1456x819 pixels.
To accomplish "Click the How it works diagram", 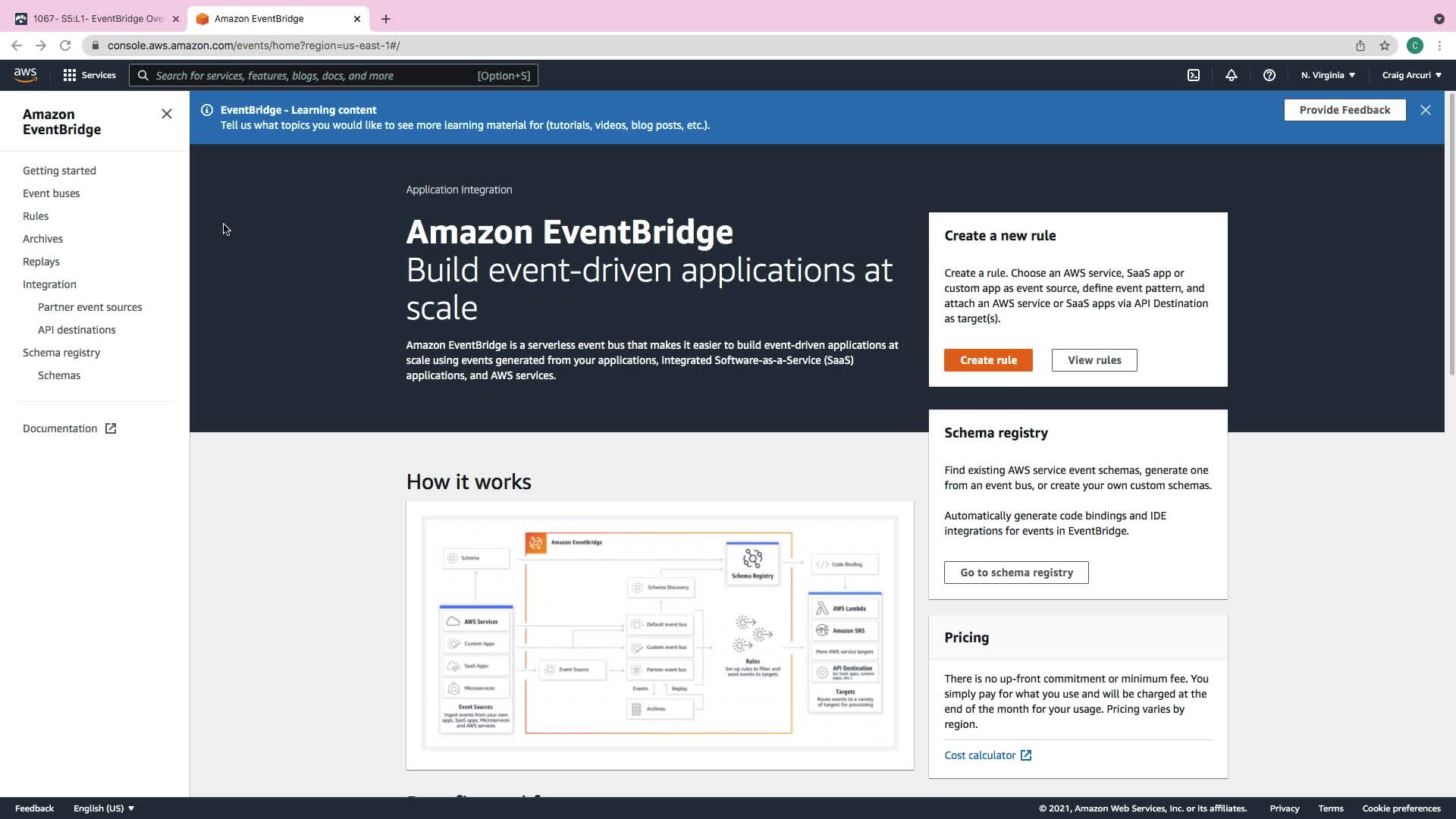I will pos(659,634).
